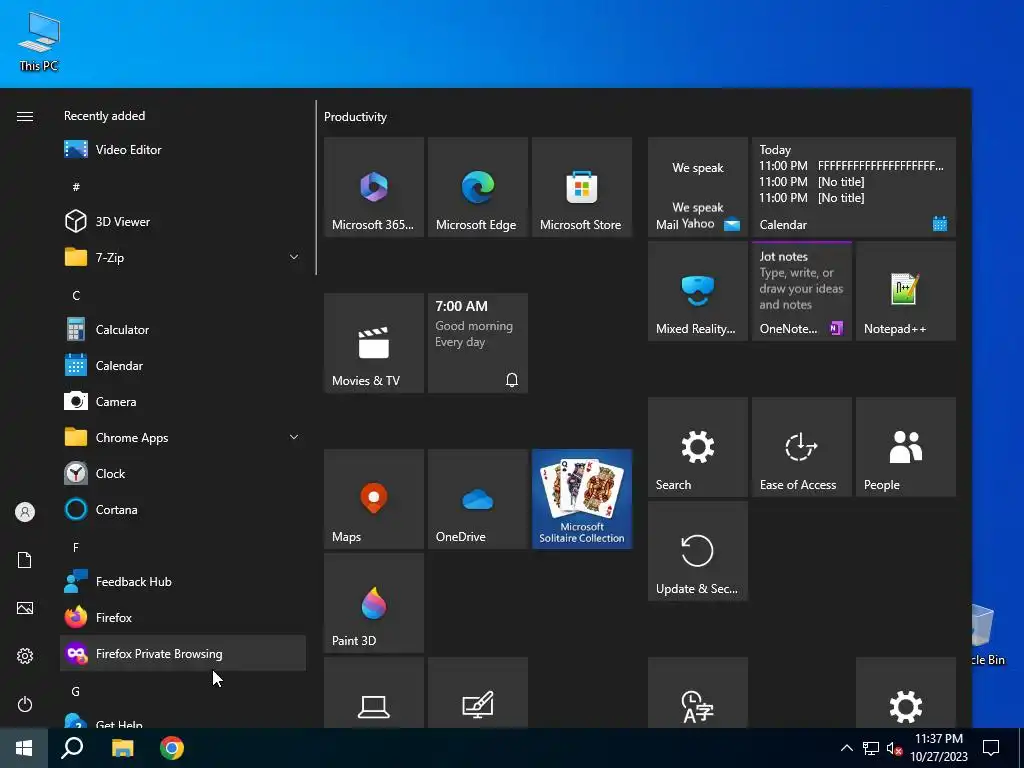Jump to apps via the # letter header
1024x768 pixels.
coord(76,187)
